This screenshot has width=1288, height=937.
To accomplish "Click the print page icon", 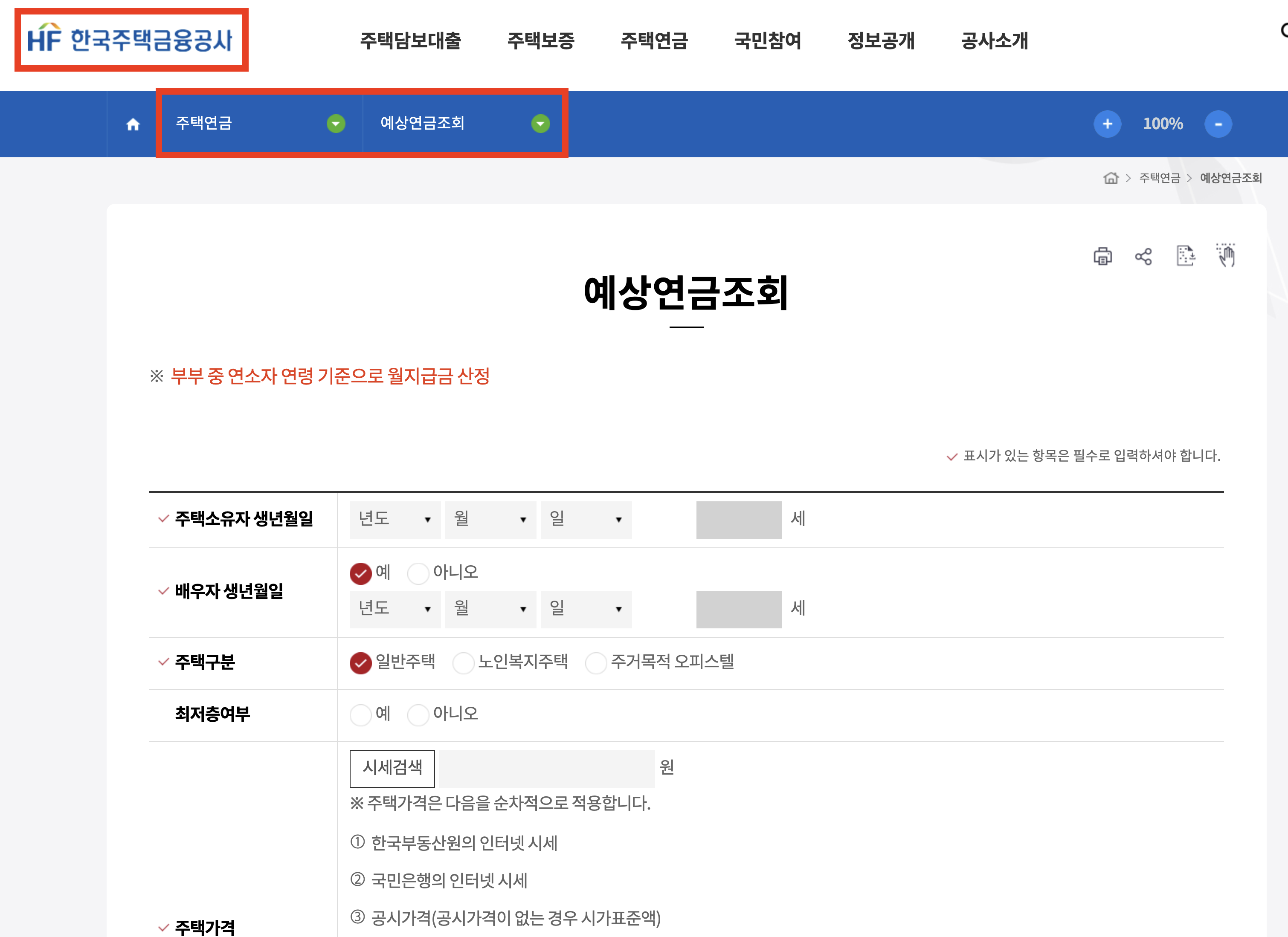I will pos(1102,257).
